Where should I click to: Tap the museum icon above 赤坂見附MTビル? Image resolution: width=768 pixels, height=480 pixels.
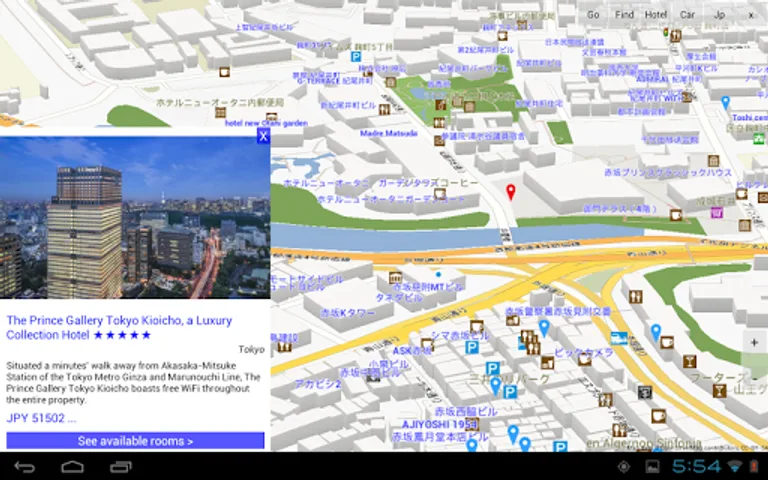tap(395, 277)
